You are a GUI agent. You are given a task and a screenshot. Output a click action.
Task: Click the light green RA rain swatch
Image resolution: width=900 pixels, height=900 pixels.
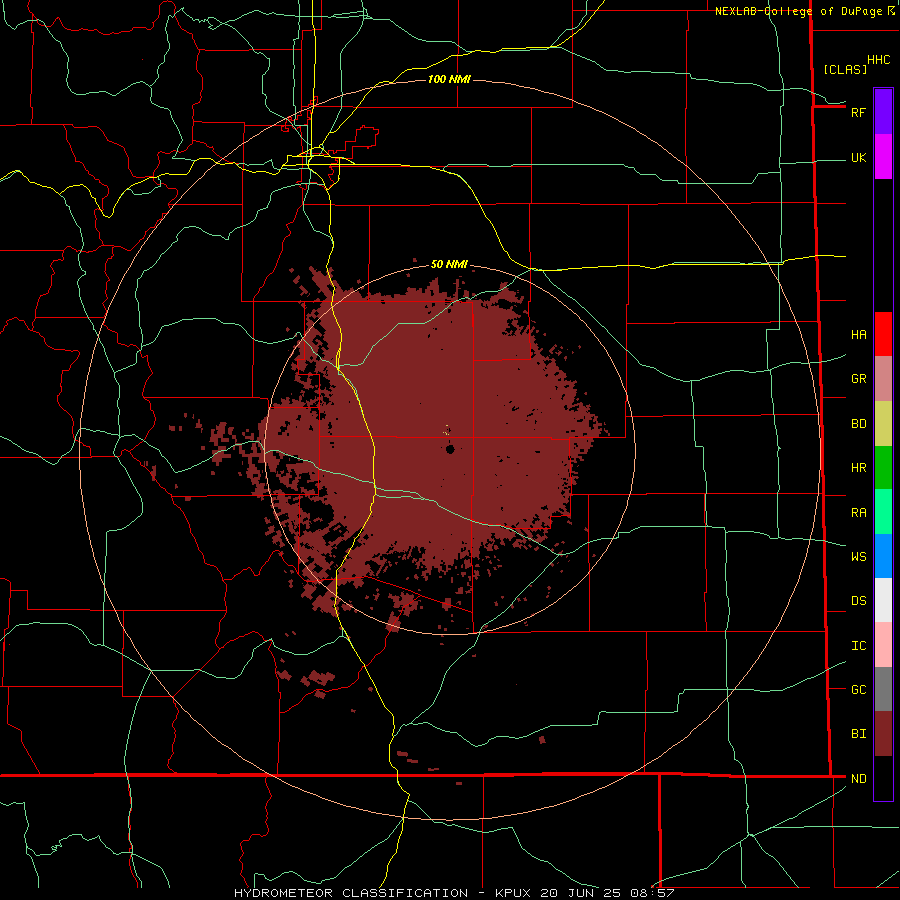[x=883, y=512]
